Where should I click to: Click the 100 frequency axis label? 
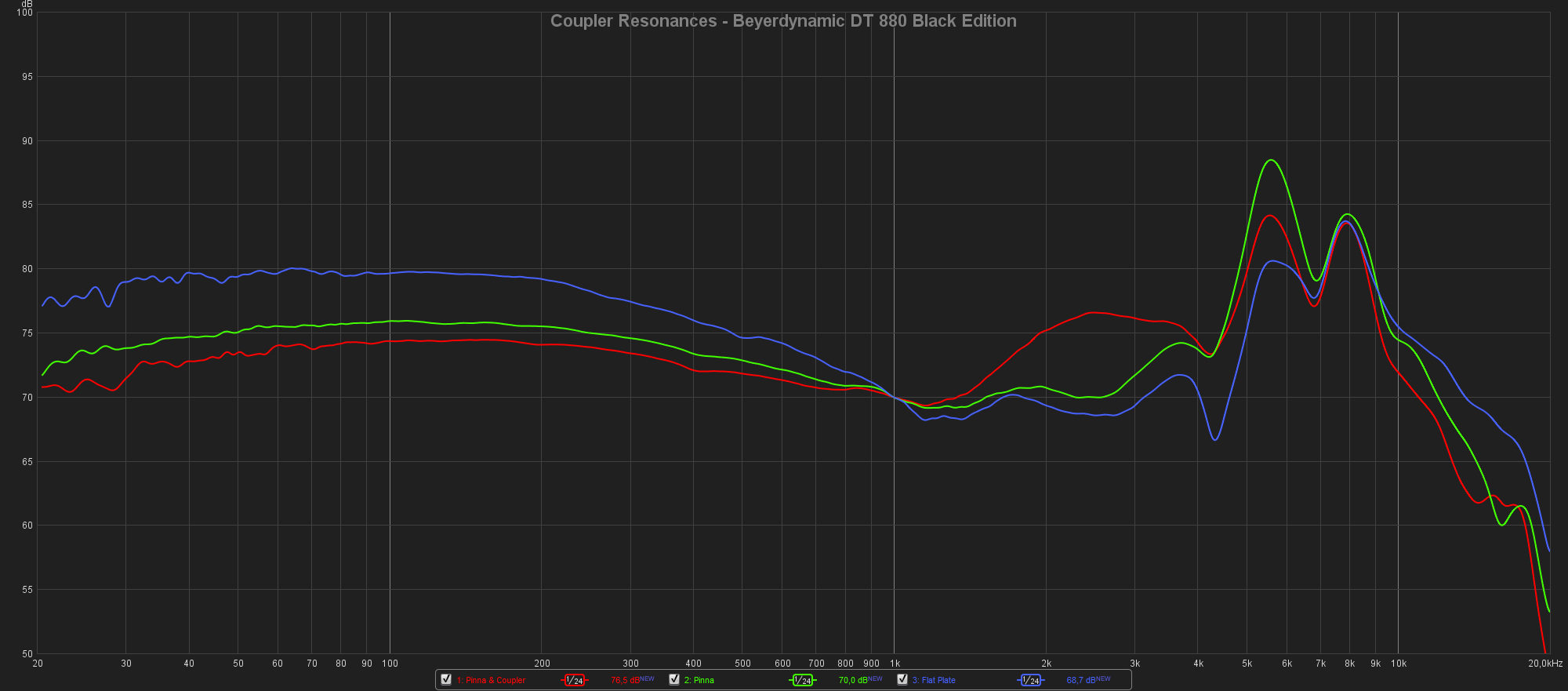pos(390,664)
